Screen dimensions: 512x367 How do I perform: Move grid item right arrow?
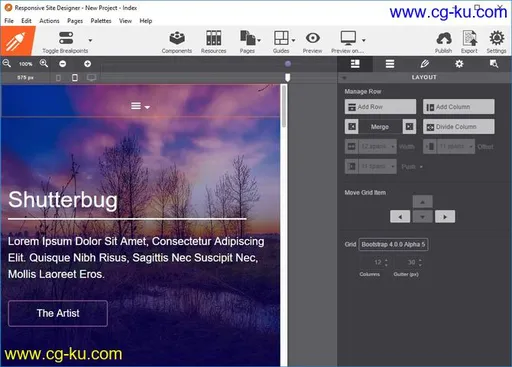tap(445, 217)
